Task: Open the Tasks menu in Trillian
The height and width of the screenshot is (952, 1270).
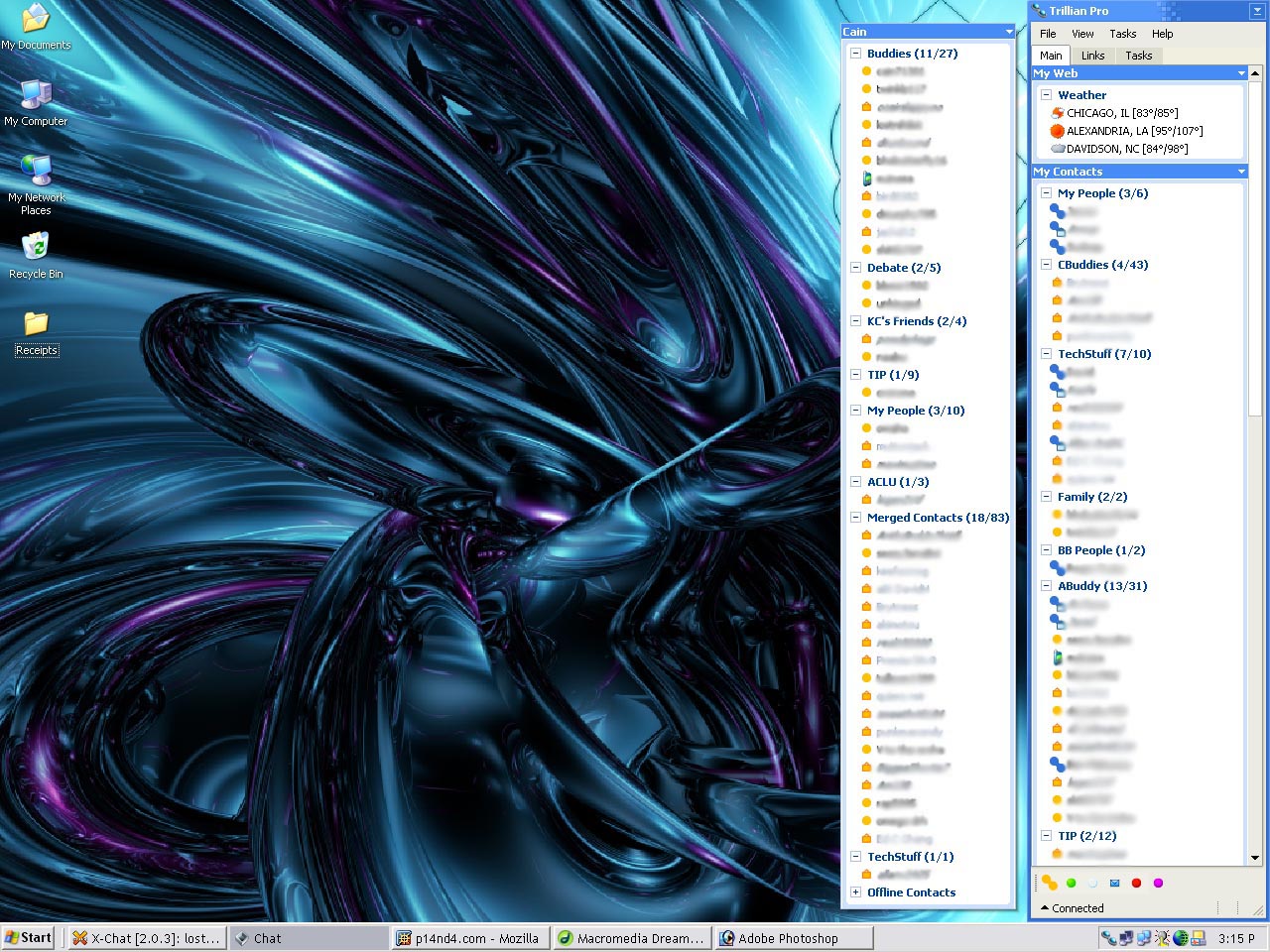Action: 1123,33
